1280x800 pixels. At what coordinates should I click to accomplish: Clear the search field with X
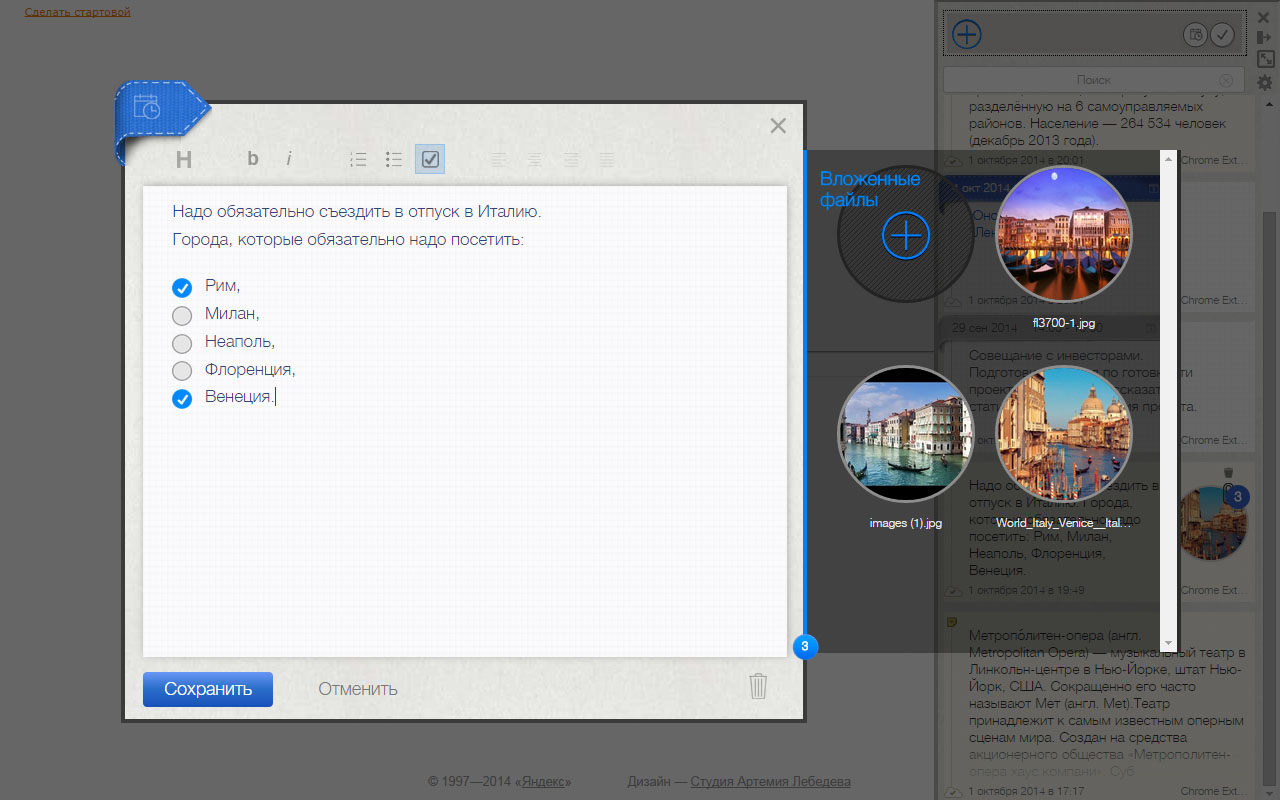1226,80
